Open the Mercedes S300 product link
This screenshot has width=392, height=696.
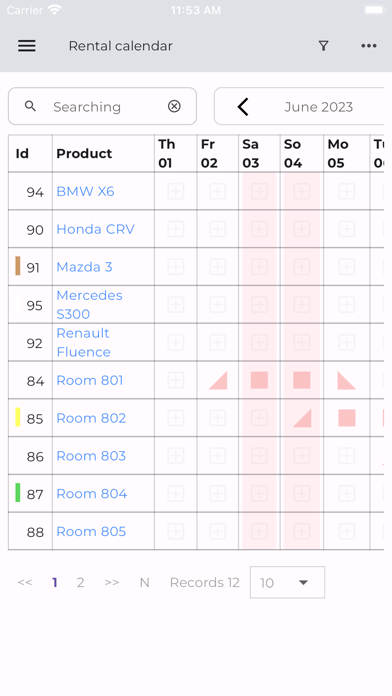(x=89, y=304)
